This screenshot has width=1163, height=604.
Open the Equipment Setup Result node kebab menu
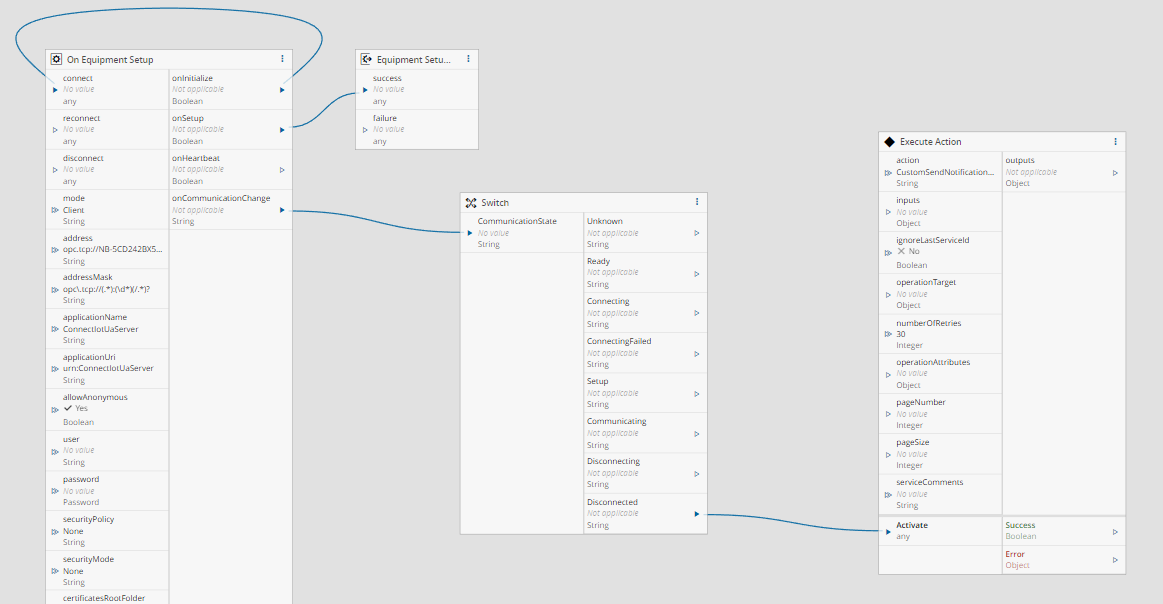pos(468,59)
